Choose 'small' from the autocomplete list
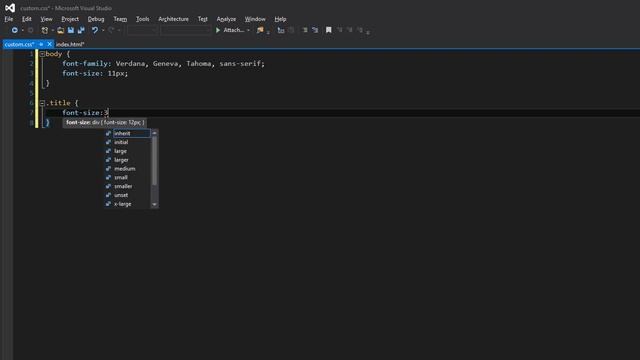640x360 pixels. pos(128,178)
